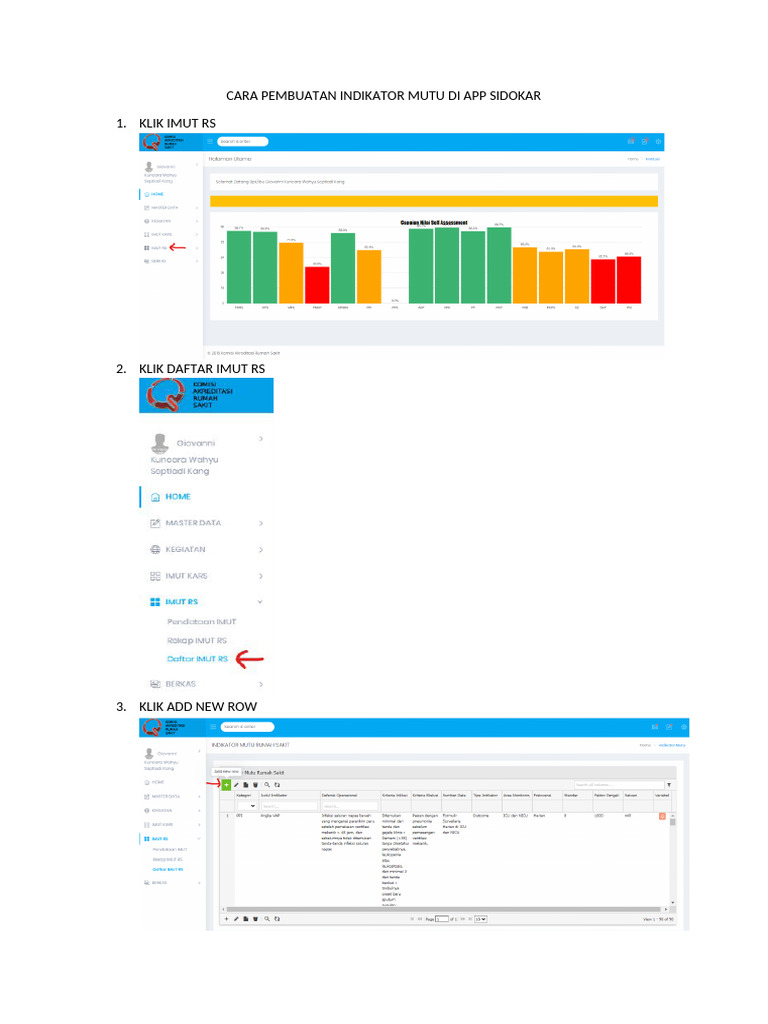Select KEGIATAN in the step 2 sidebar
Image resolution: width=768 pixels, height=1024 pixels.
tap(185, 550)
